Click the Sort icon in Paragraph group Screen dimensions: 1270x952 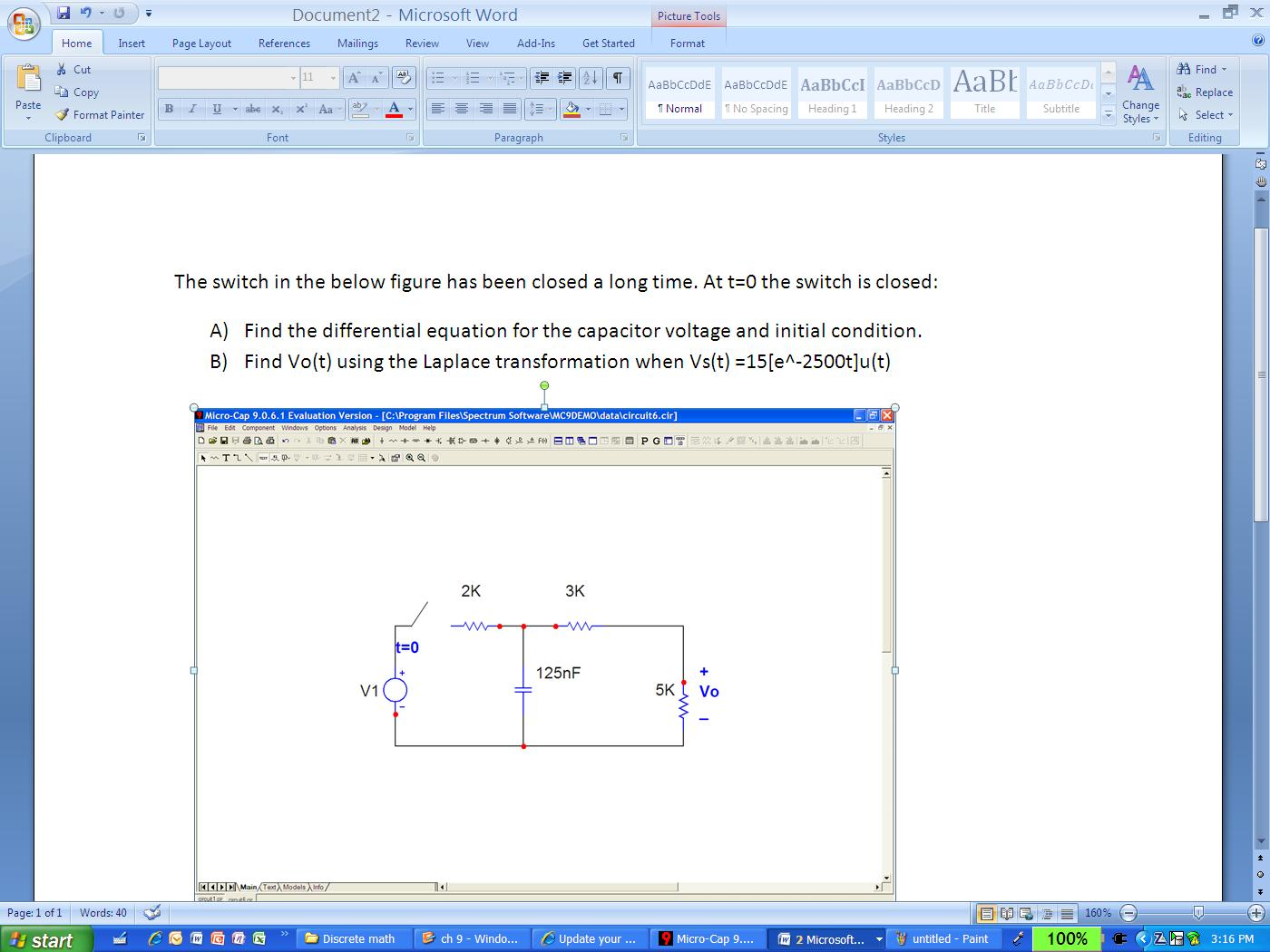point(590,79)
